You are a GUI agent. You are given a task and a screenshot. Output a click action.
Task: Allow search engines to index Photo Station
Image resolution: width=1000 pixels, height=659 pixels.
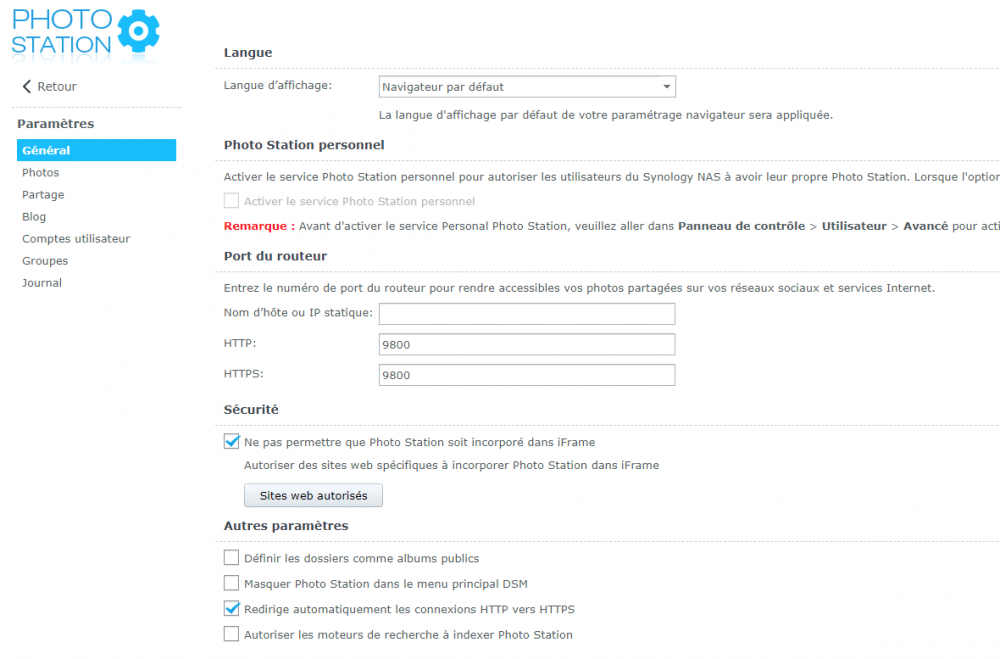point(232,634)
